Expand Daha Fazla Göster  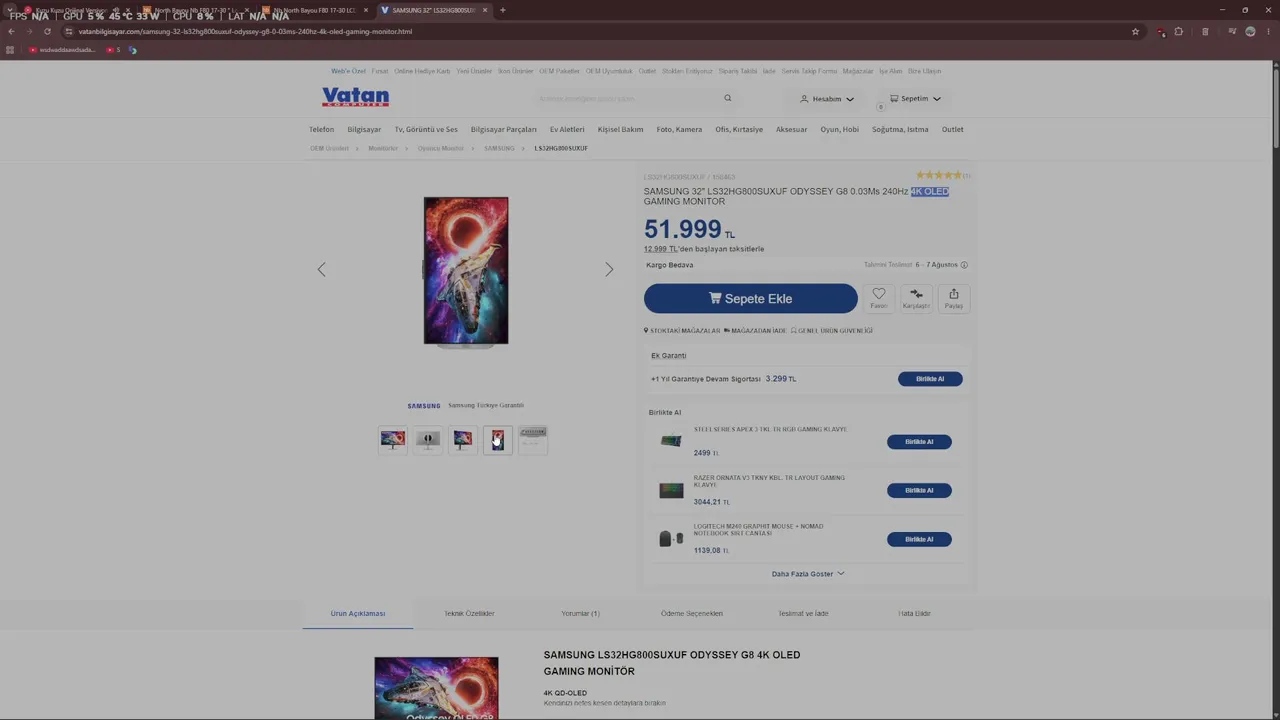pyautogui.click(x=808, y=574)
